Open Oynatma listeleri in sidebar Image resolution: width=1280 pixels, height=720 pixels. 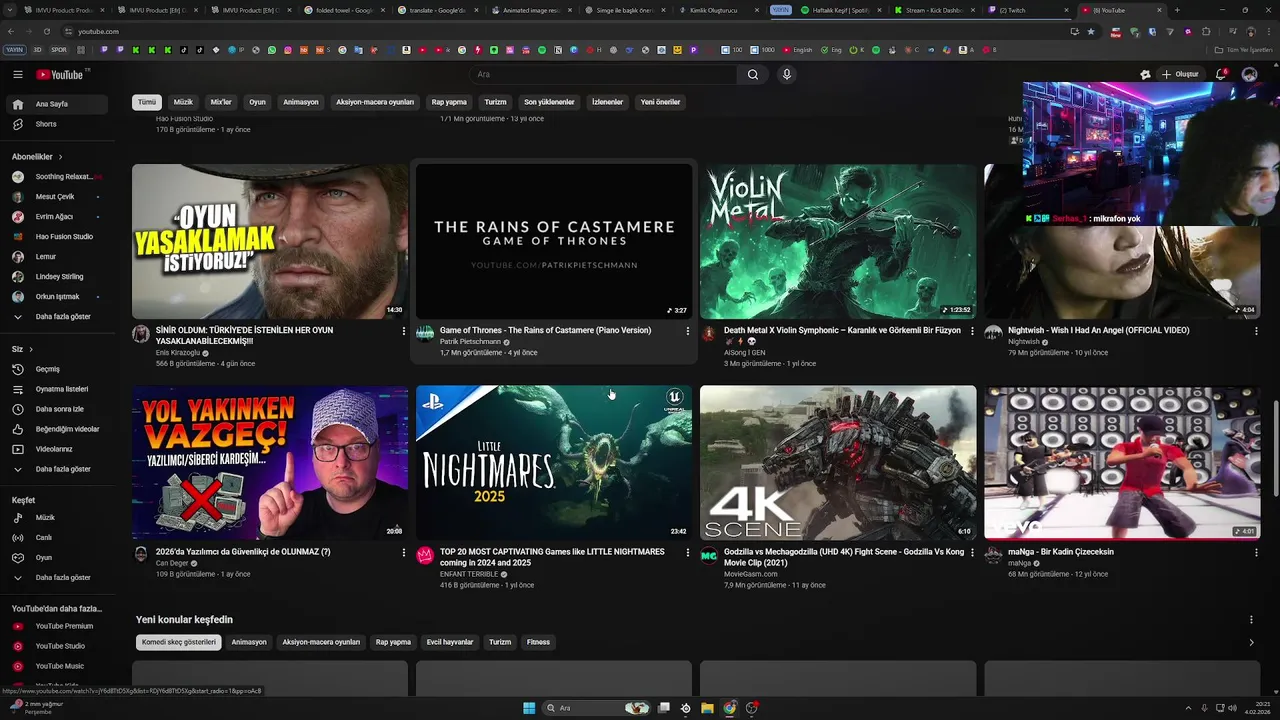(58, 389)
